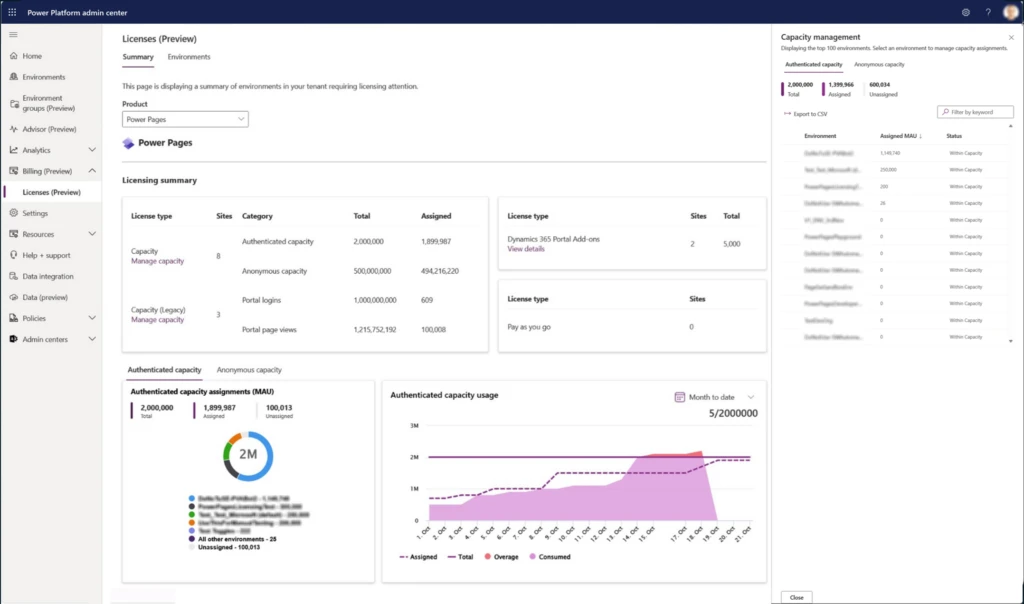Open the Product dropdown showing Power Pages
The image size is (1024, 604).
pyautogui.click(x=185, y=118)
